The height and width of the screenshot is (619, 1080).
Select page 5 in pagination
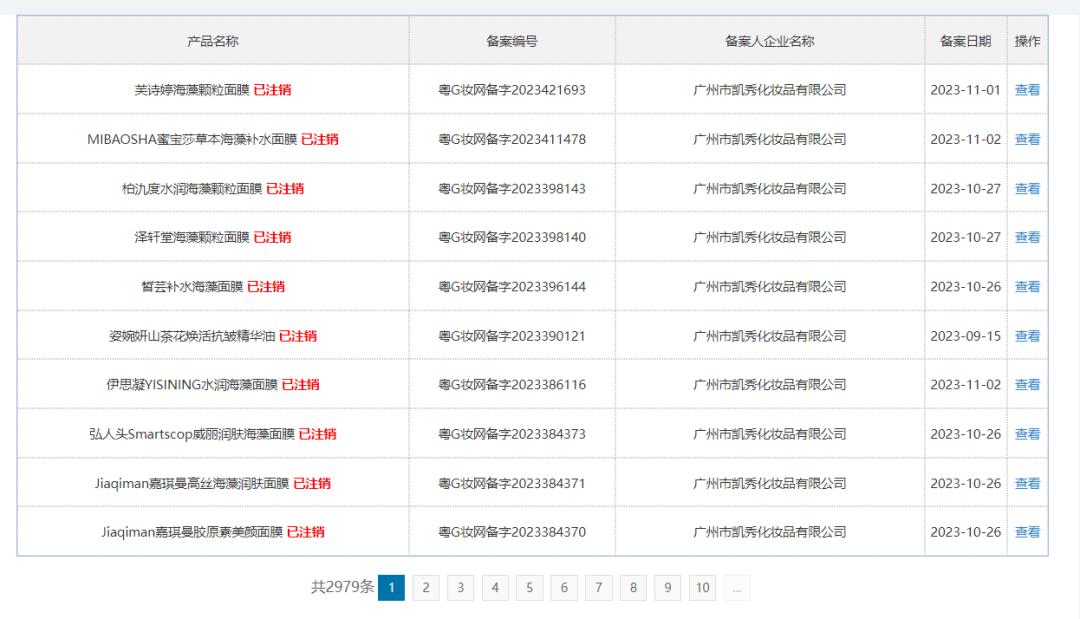pyautogui.click(x=529, y=588)
